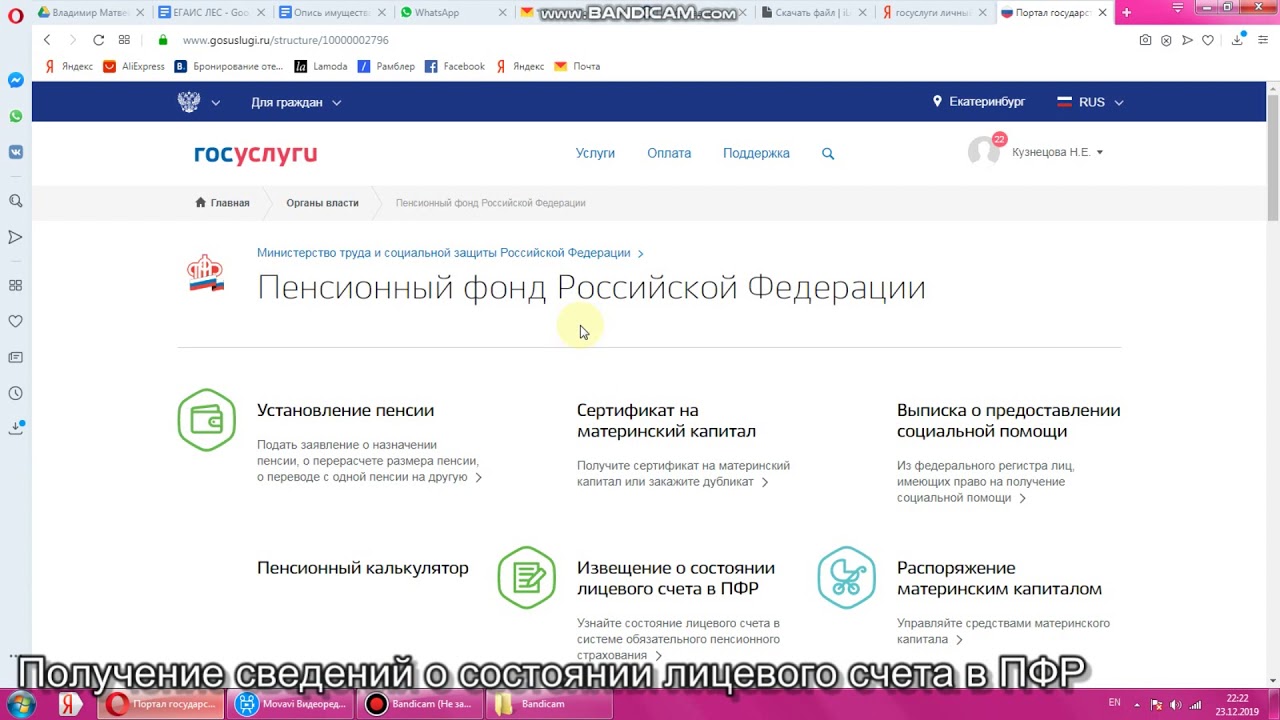Open the Facebook bookmark

point(455,67)
